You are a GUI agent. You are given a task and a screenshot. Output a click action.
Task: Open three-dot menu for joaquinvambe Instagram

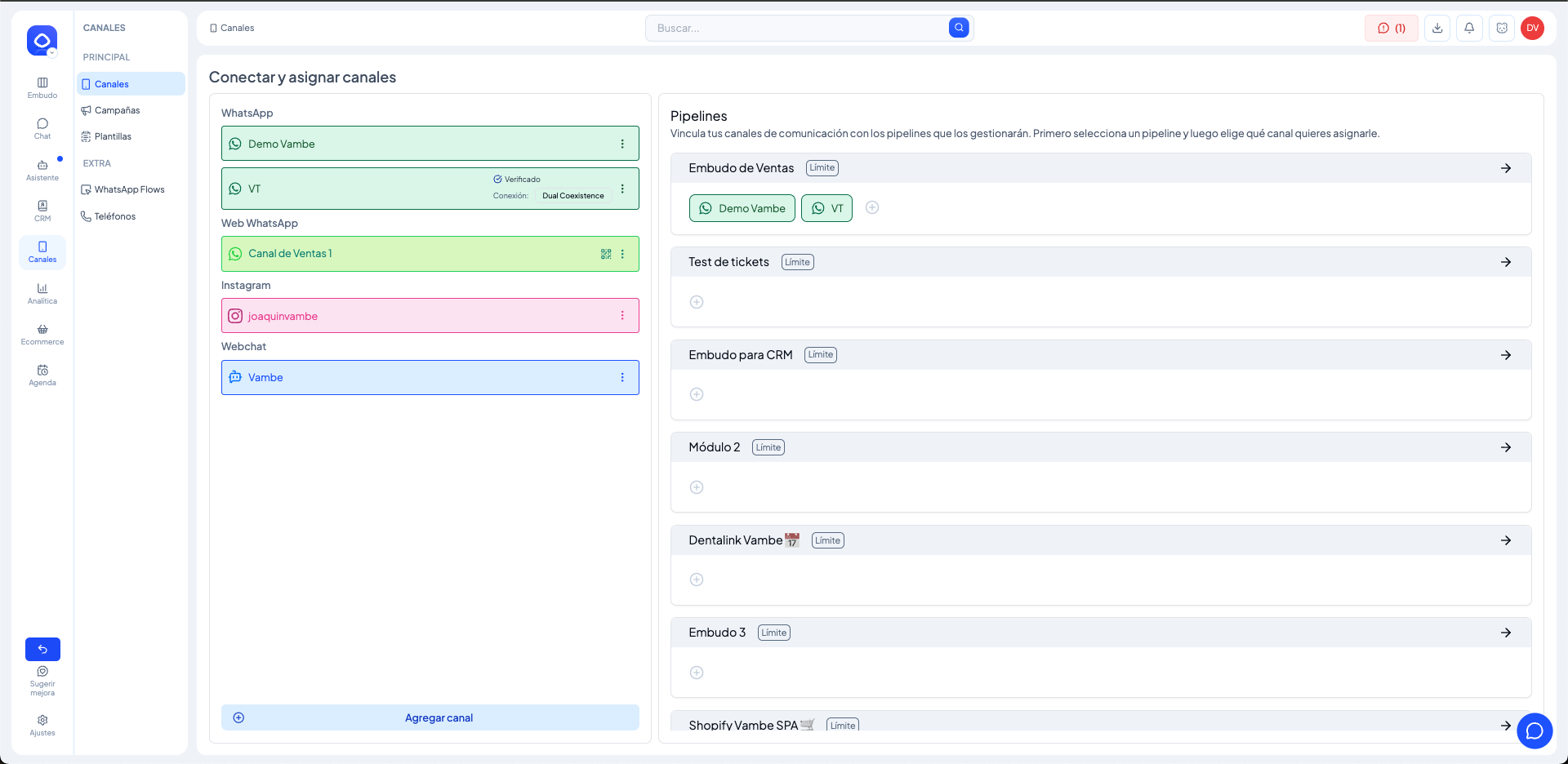(622, 316)
